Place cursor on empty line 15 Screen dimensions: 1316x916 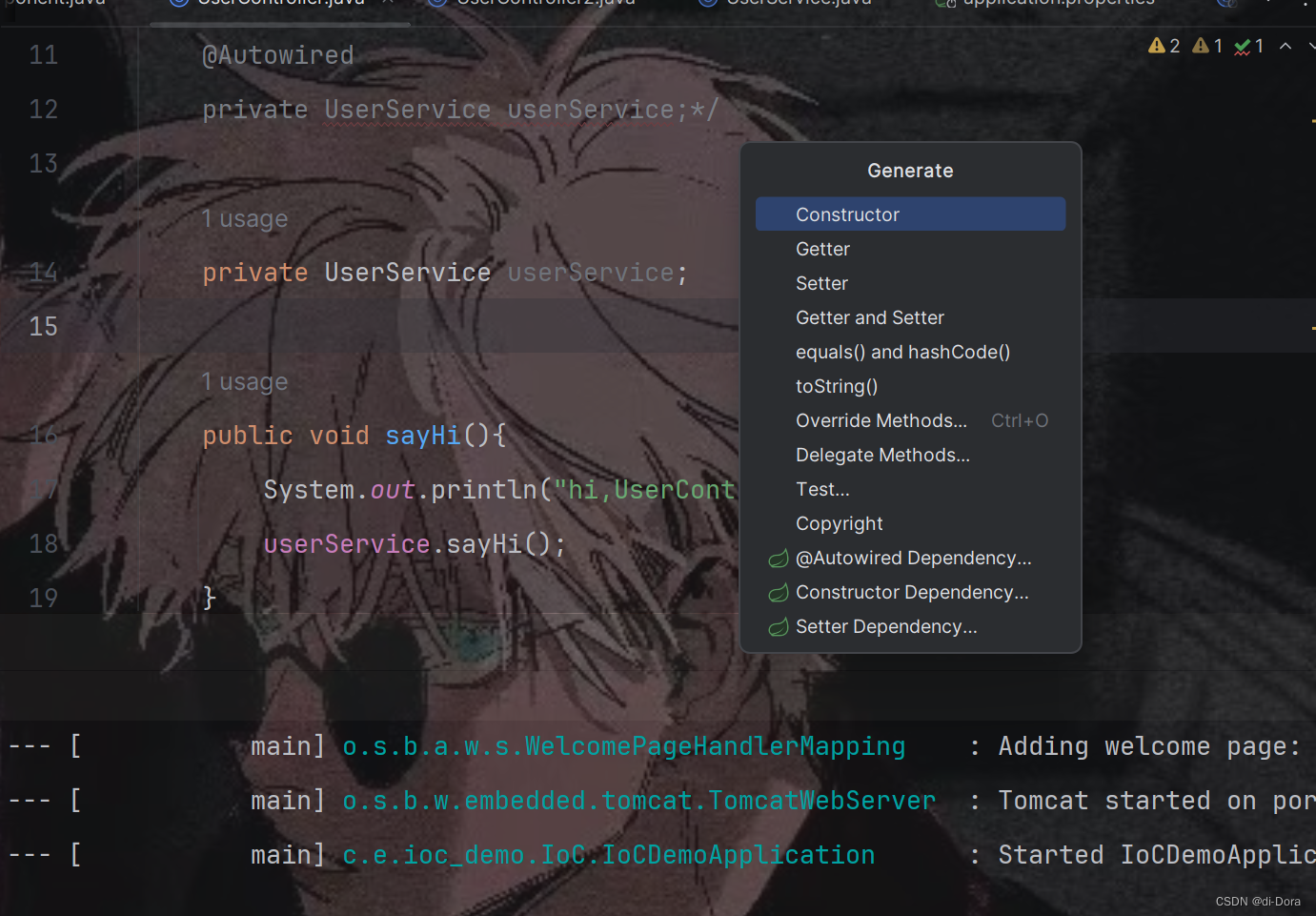click(438, 327)
